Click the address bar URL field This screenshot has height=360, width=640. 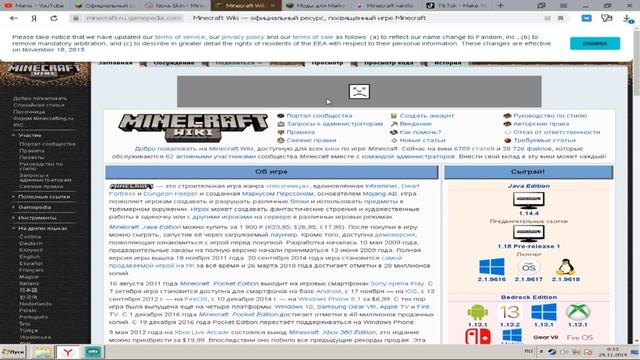(x=133, y=18)
